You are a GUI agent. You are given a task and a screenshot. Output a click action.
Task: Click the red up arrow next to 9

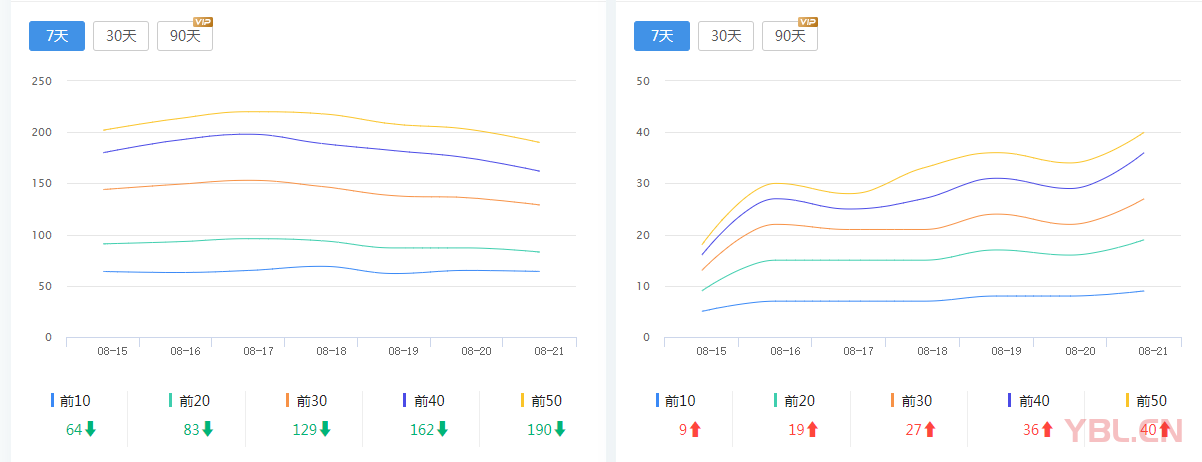[x=696, y=430]
